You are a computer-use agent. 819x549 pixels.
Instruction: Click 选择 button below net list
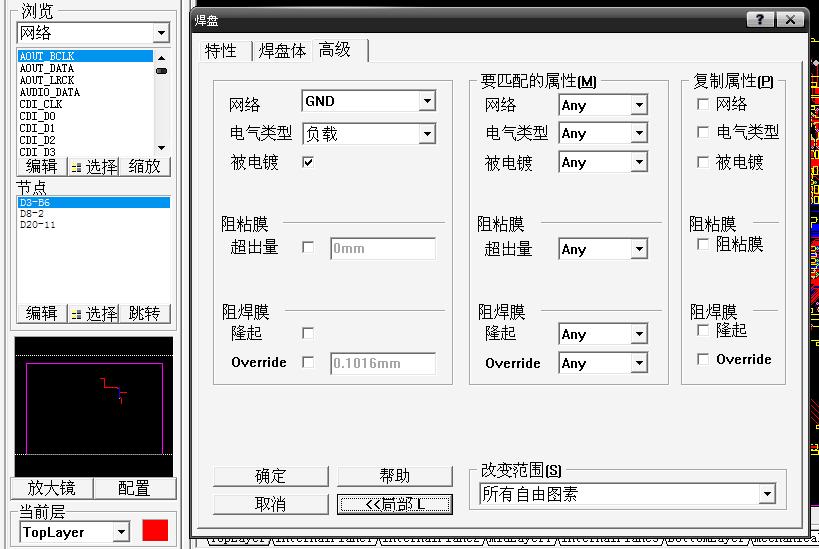coord(93,167)
